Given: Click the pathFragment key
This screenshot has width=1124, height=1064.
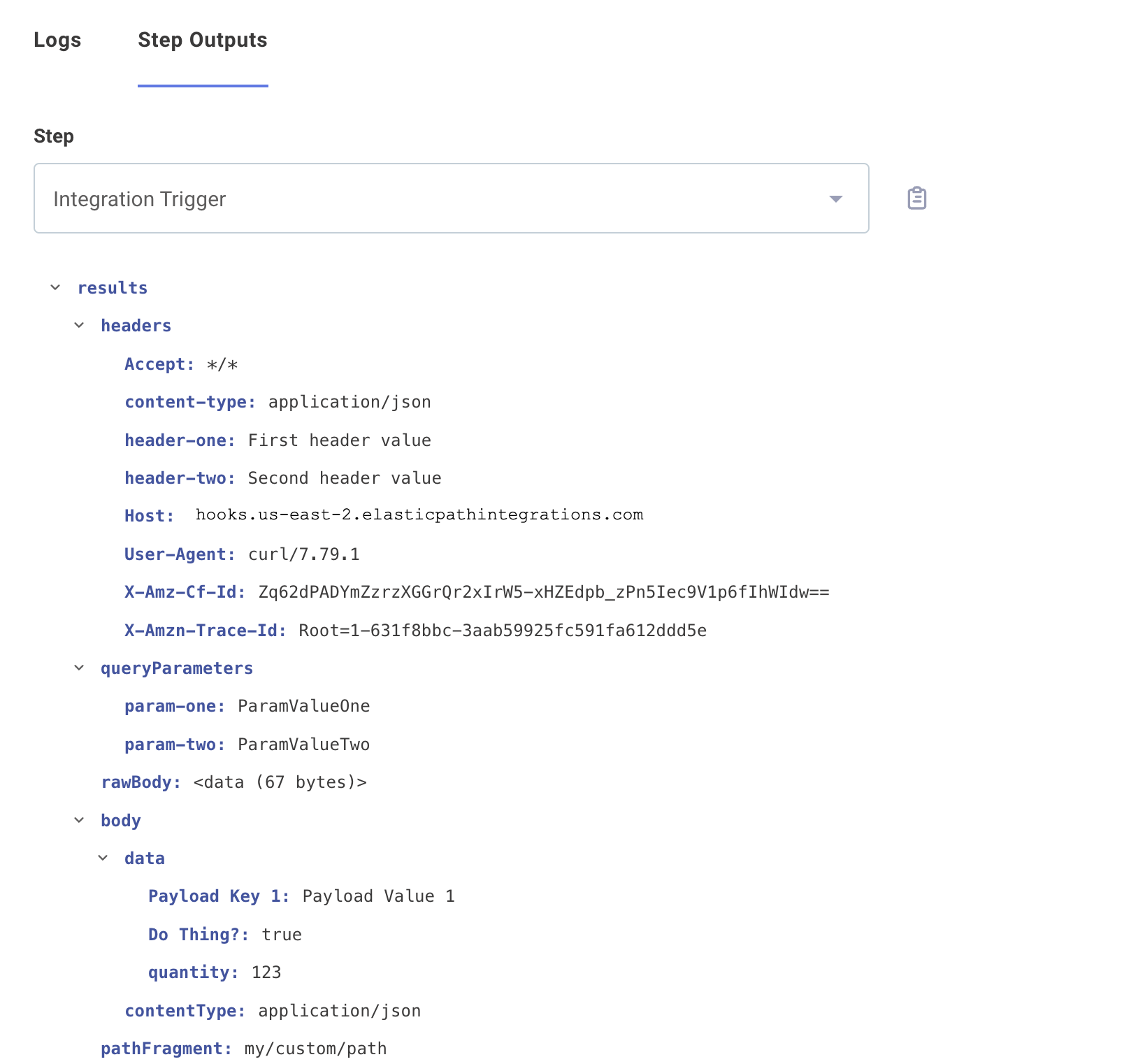Looking at the screenshot, I should pos(166,1049).
